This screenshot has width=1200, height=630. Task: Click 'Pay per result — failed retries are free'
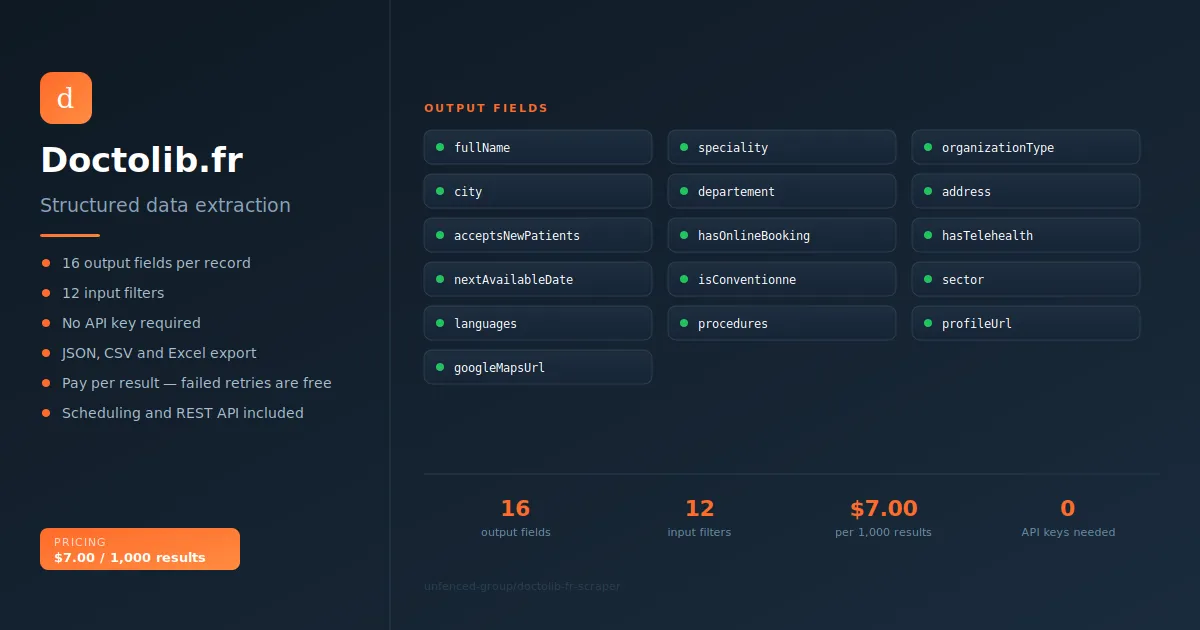197,383
